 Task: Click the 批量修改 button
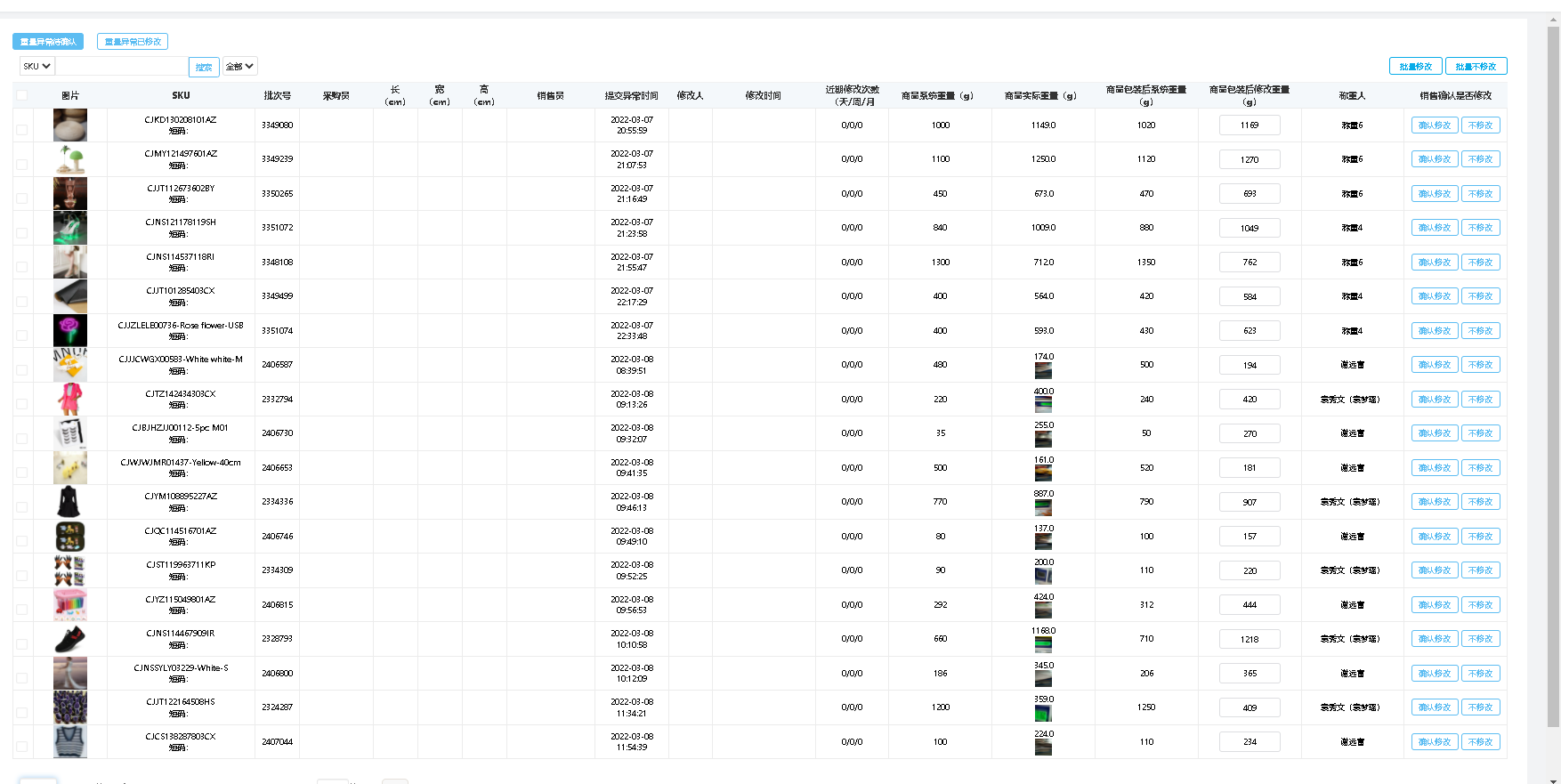[x=1415, y=67]
